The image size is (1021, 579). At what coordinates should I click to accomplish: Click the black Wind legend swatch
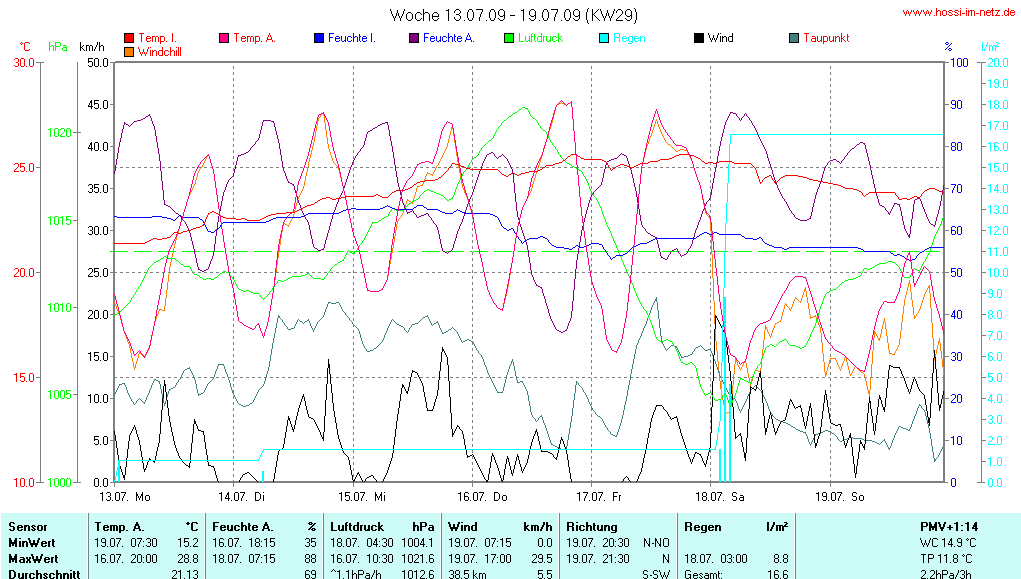(698, 38)
